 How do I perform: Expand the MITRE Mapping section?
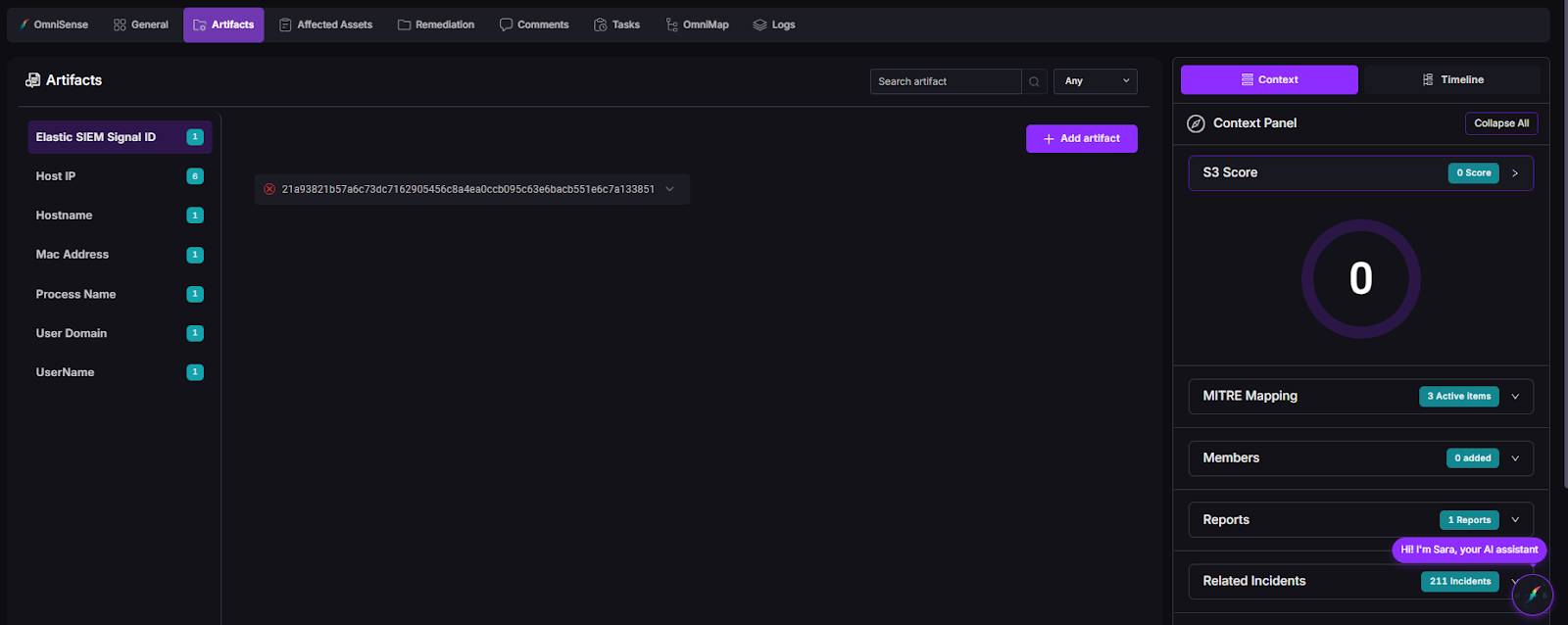(x=1515, y=397)
